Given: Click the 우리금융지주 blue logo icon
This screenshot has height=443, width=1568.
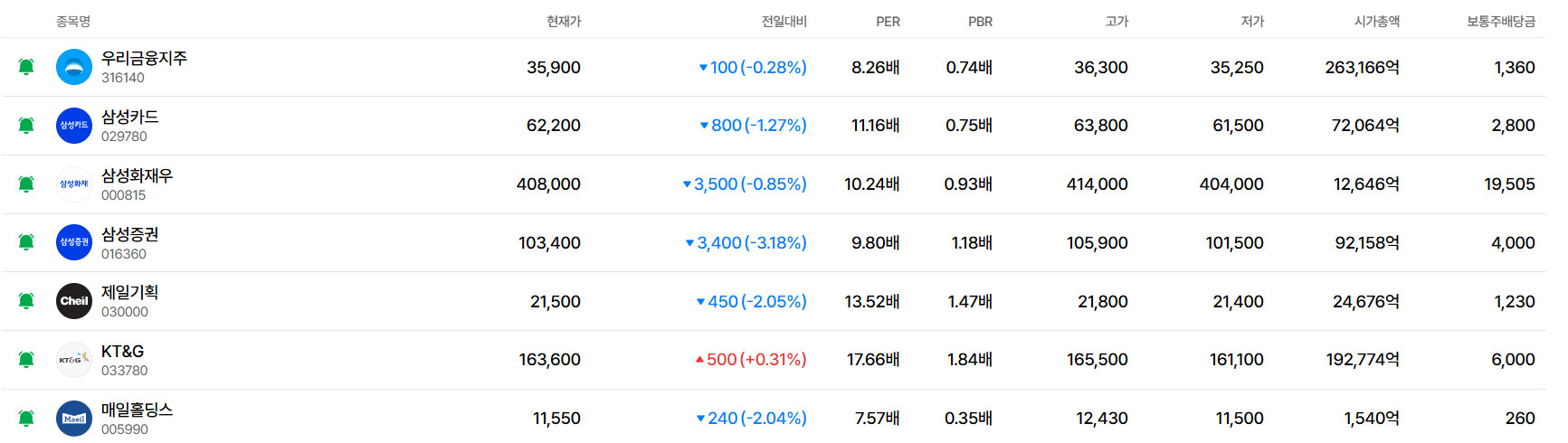Looking at the screenshot, I should (x=74, y=67).
